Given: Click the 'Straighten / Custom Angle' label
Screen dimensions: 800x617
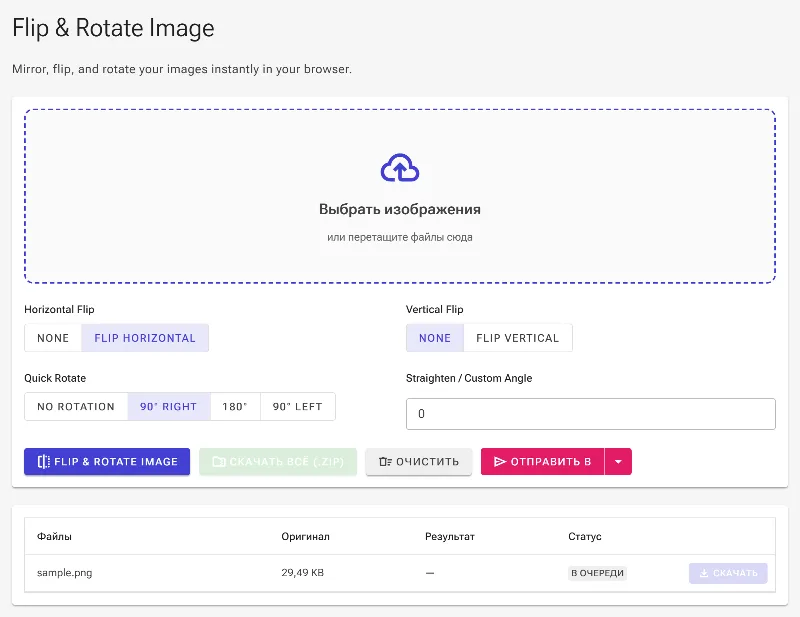Looking at the screenshot, I should pyautogui.click(x=469, y=378).
